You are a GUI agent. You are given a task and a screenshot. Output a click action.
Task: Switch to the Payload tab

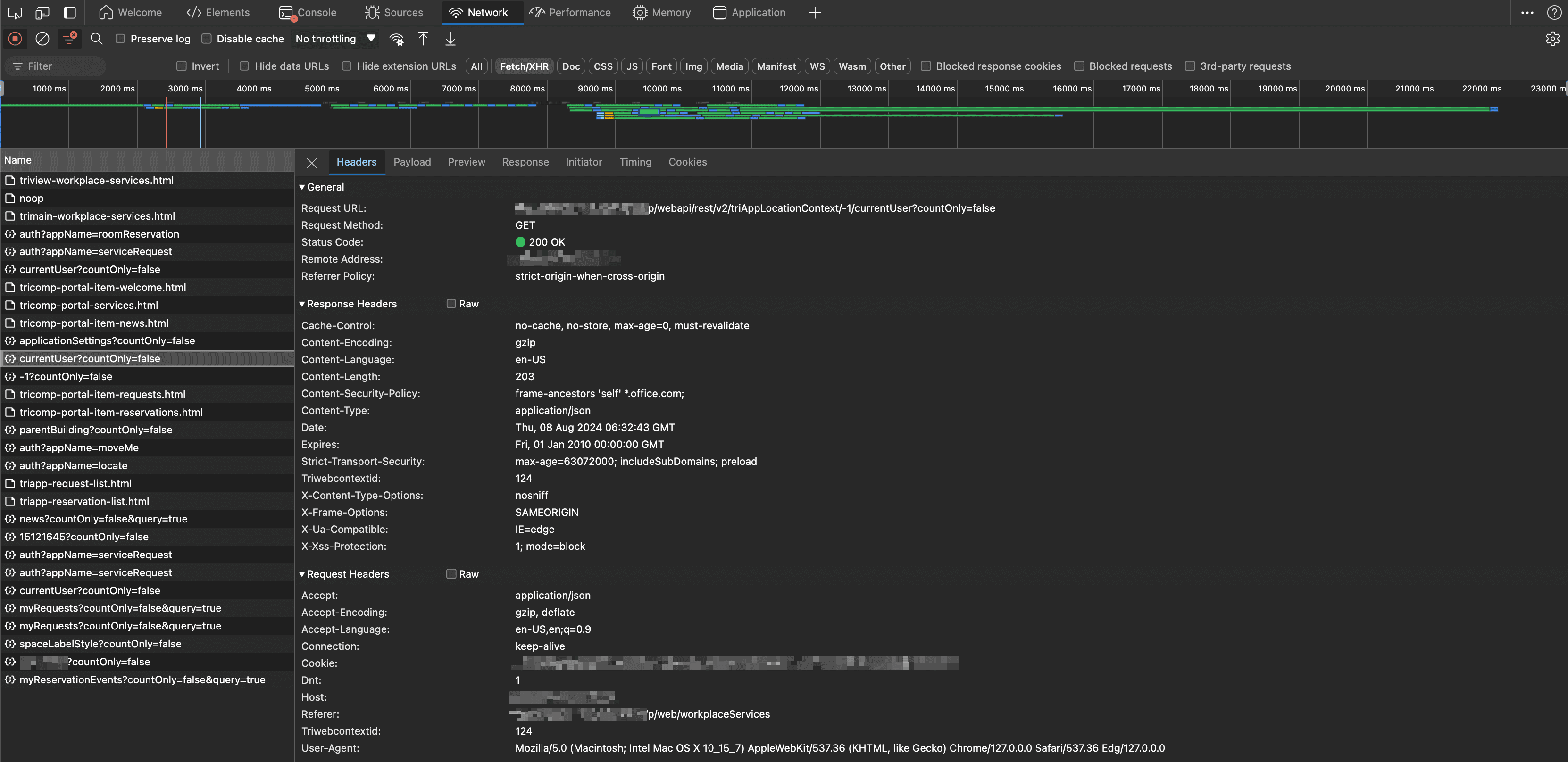tap(412, 162)
